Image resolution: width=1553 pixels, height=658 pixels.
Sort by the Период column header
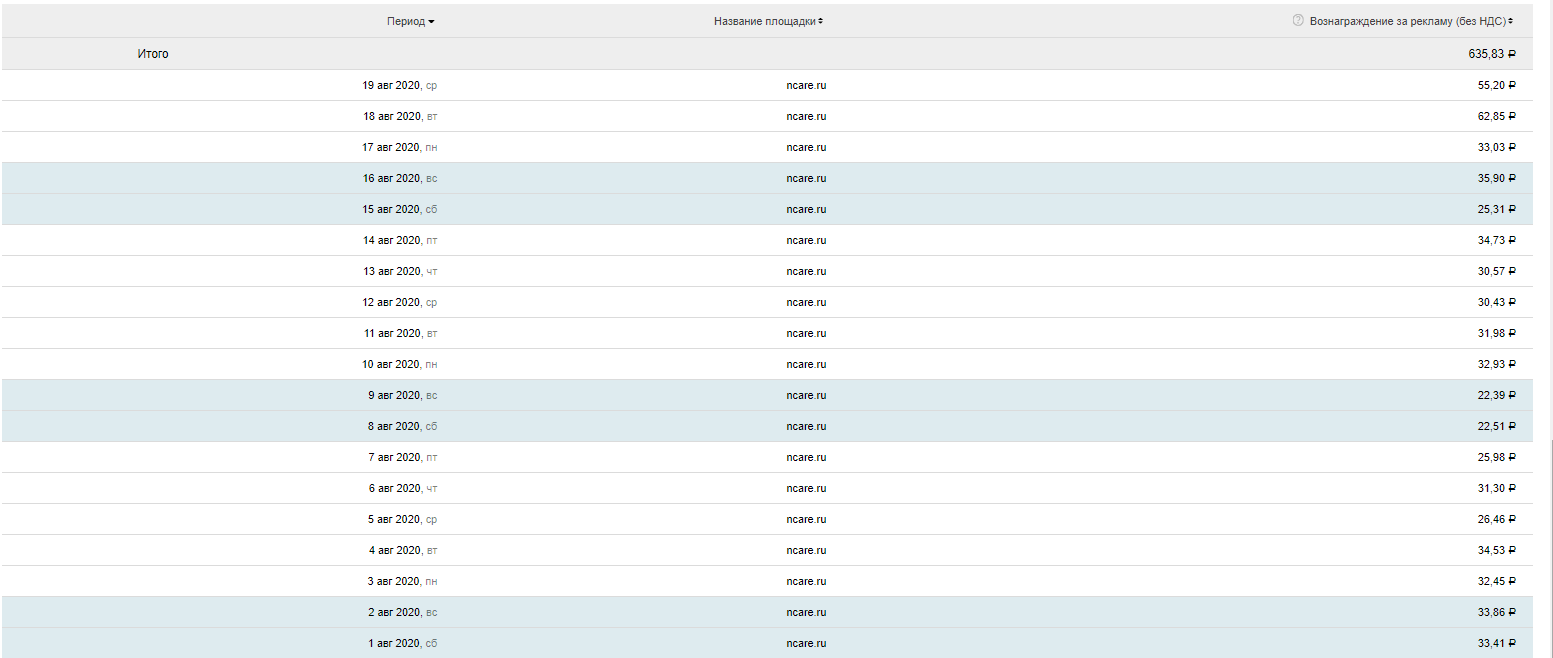coord(405,21)
